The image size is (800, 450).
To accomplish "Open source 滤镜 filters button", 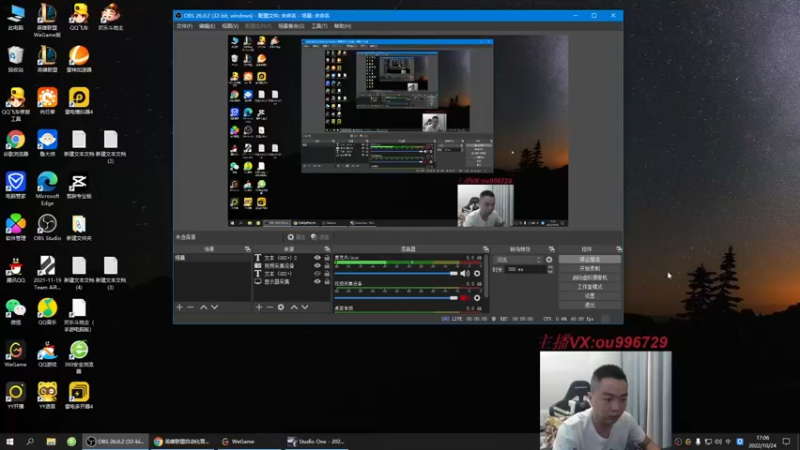I will pyautogui.click(x=320, y=237).
